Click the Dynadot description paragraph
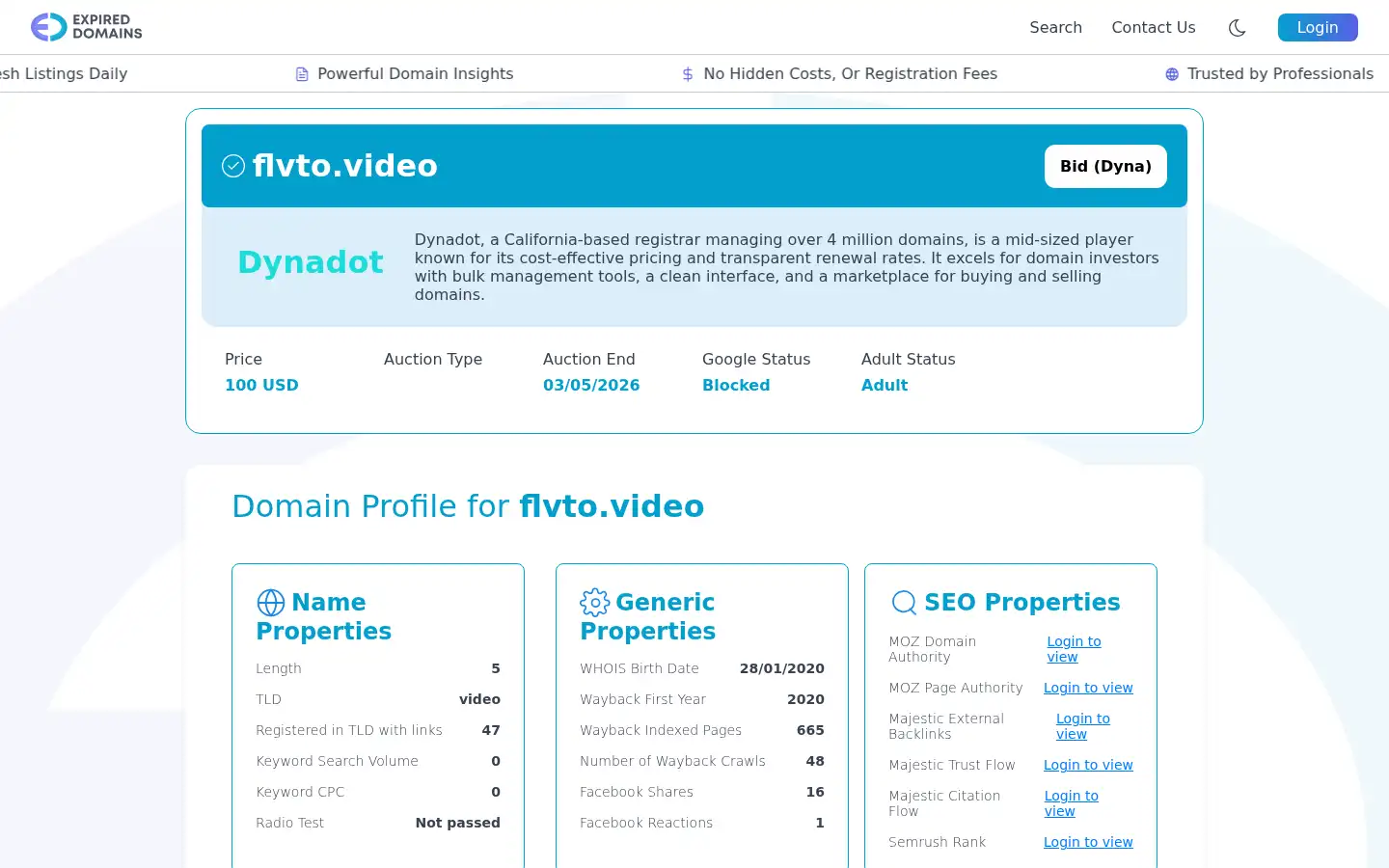 pyautogui.click(x=786, y=267)
